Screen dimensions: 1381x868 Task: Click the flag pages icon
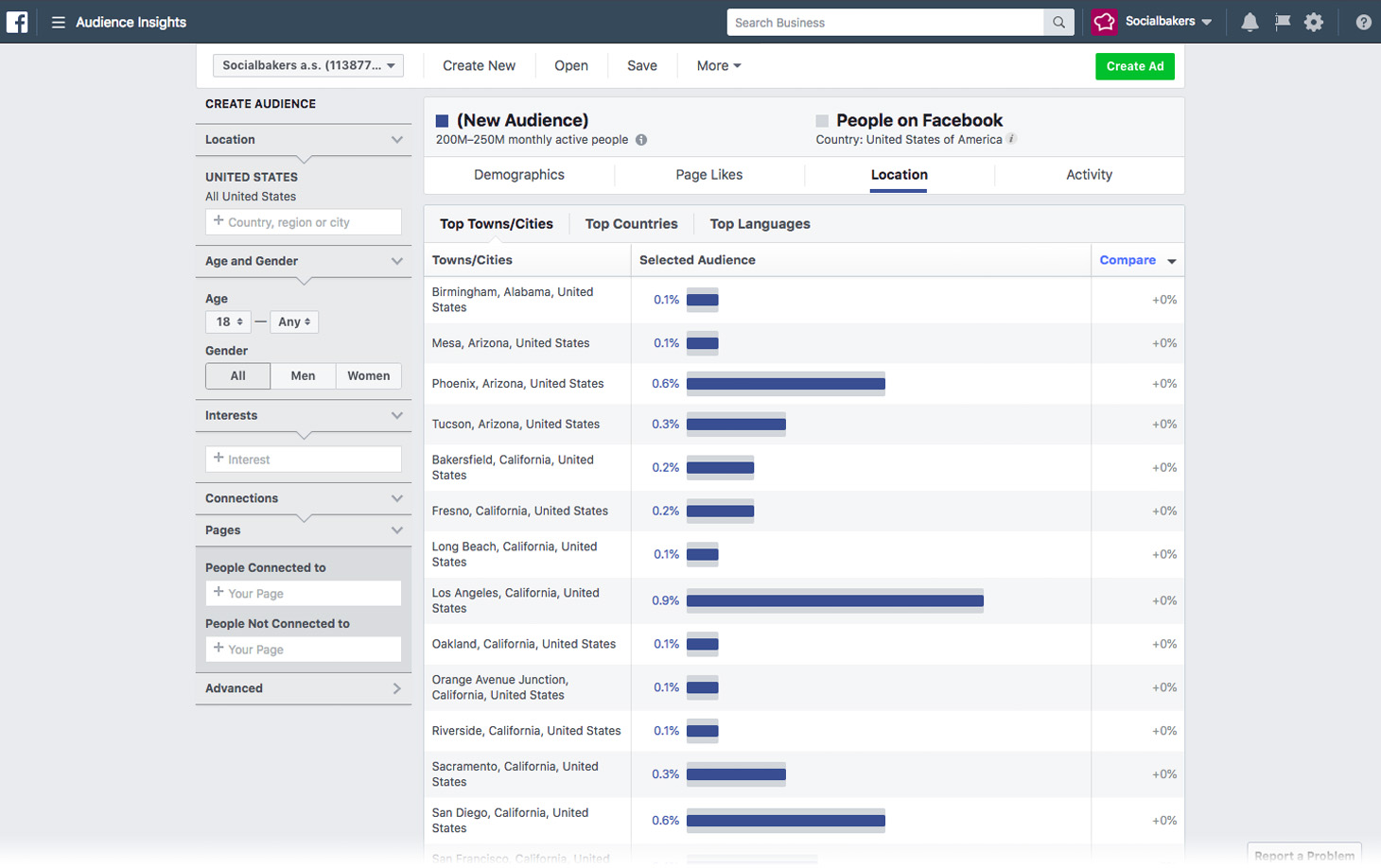(1283, 22)
